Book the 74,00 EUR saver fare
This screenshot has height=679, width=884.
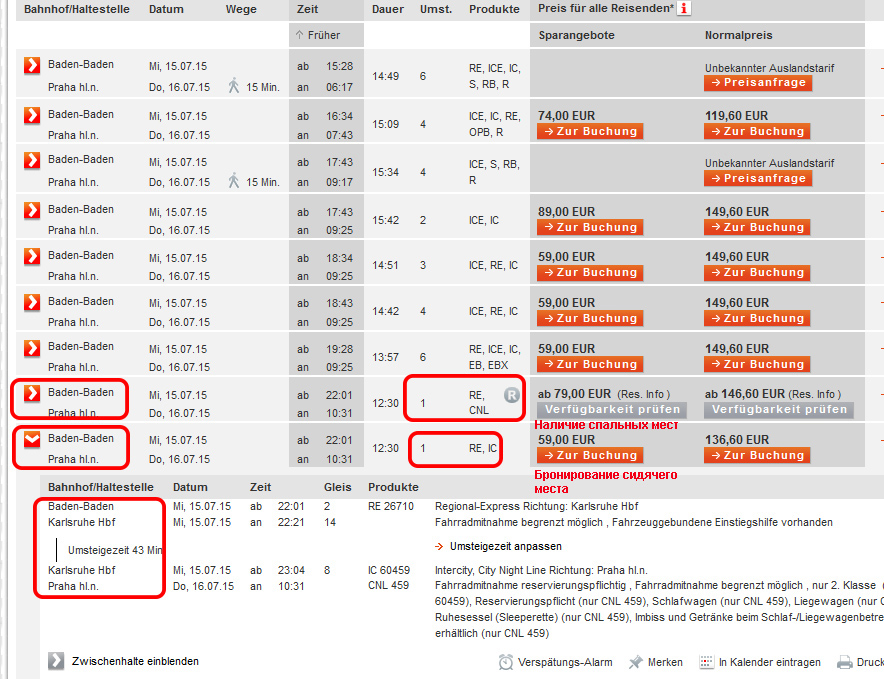[x=590, y=131]
